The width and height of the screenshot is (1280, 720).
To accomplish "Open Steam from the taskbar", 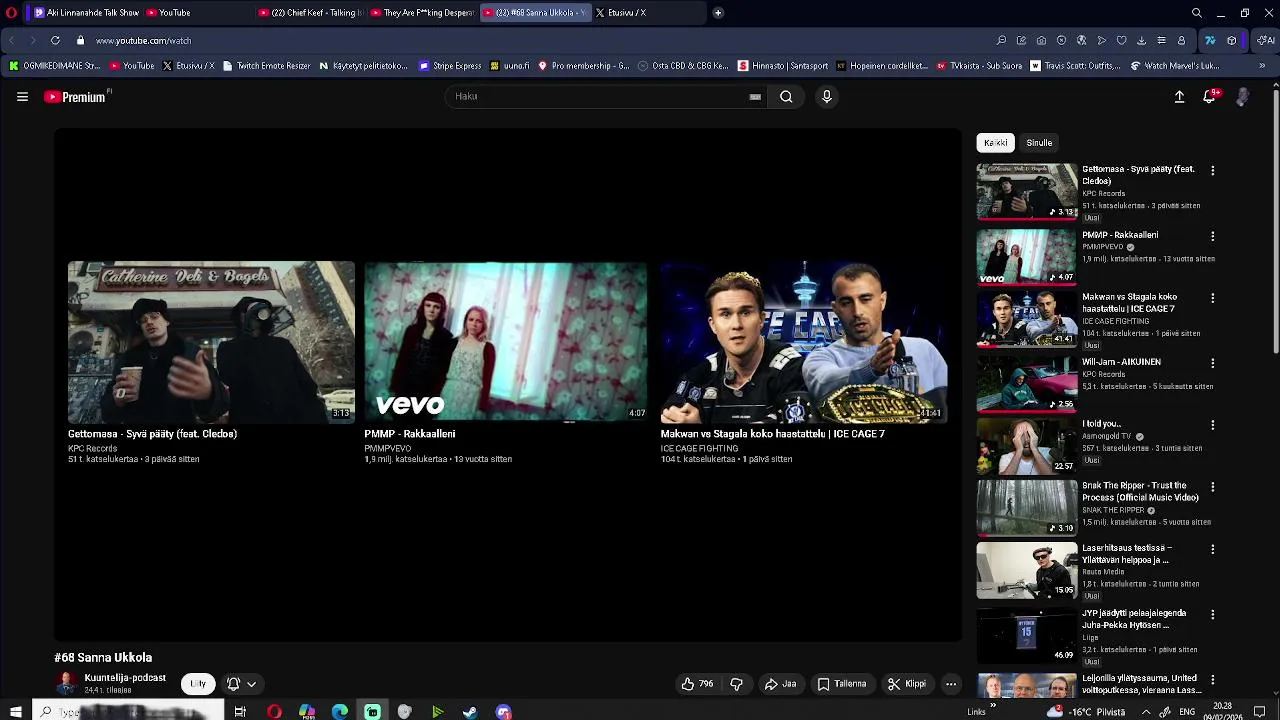I will (x=470, y=712).
